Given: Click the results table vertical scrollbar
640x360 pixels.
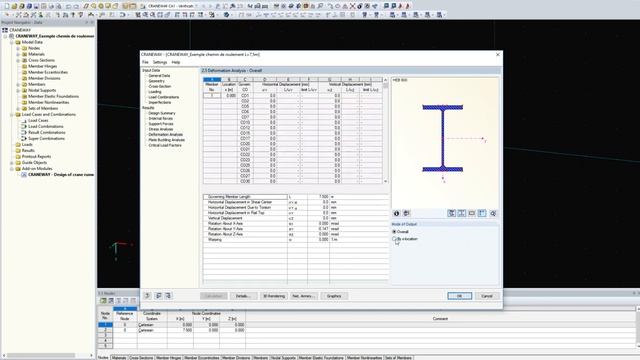Looking at the screenshot, I should click(x=385, y=131).
